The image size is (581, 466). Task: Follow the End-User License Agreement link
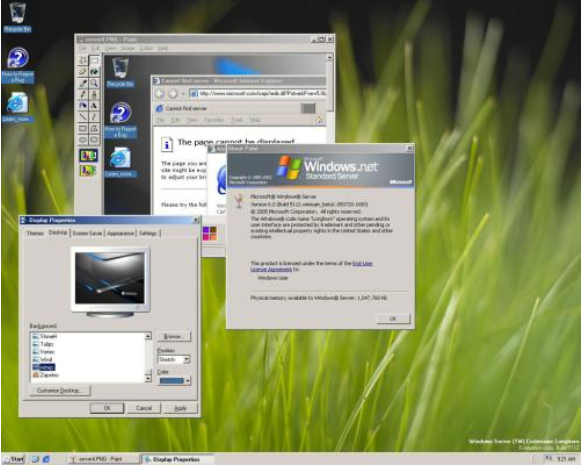coord(311,266)
